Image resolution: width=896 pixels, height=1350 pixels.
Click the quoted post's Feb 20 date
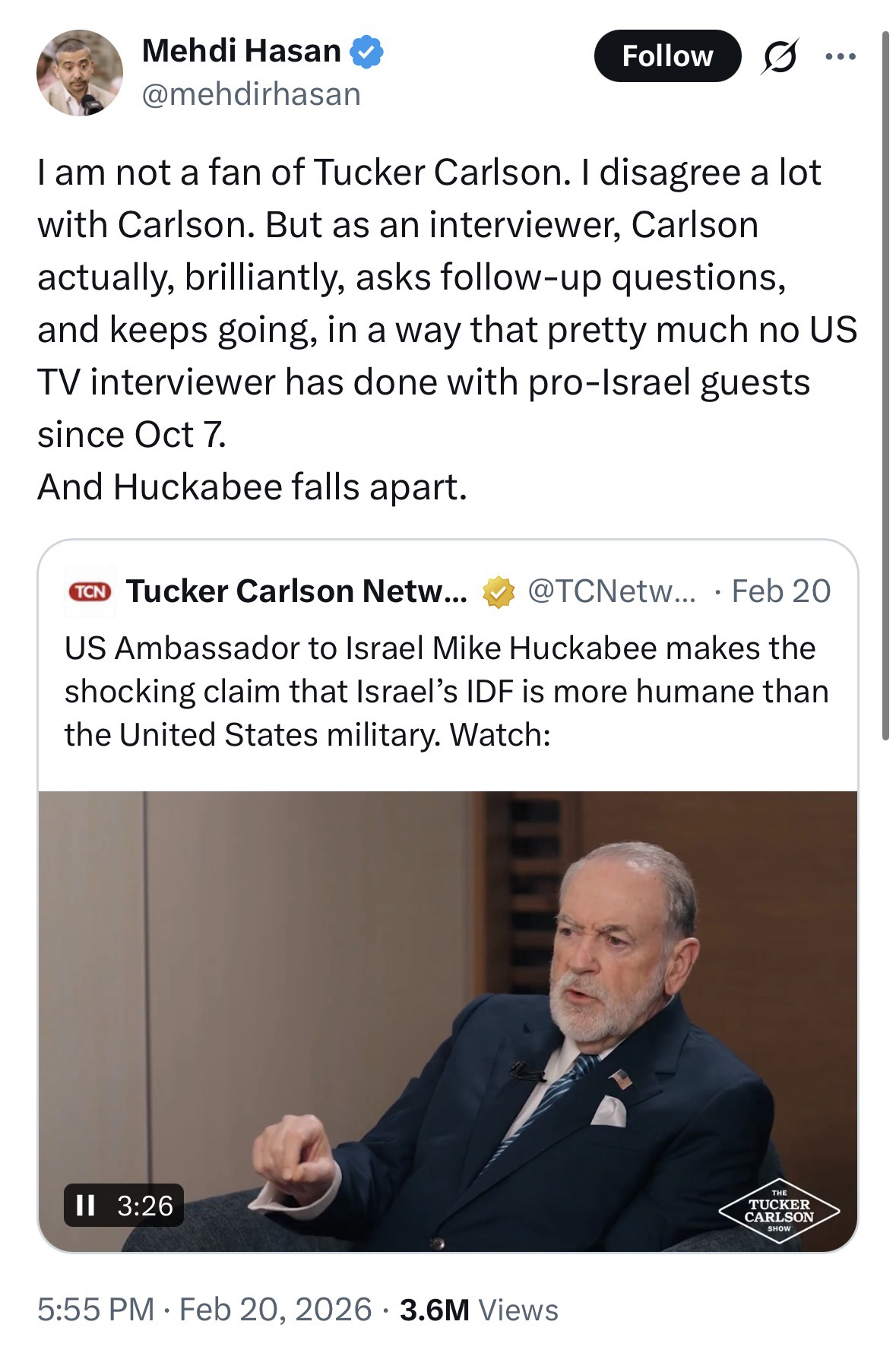tap(780, 591)
